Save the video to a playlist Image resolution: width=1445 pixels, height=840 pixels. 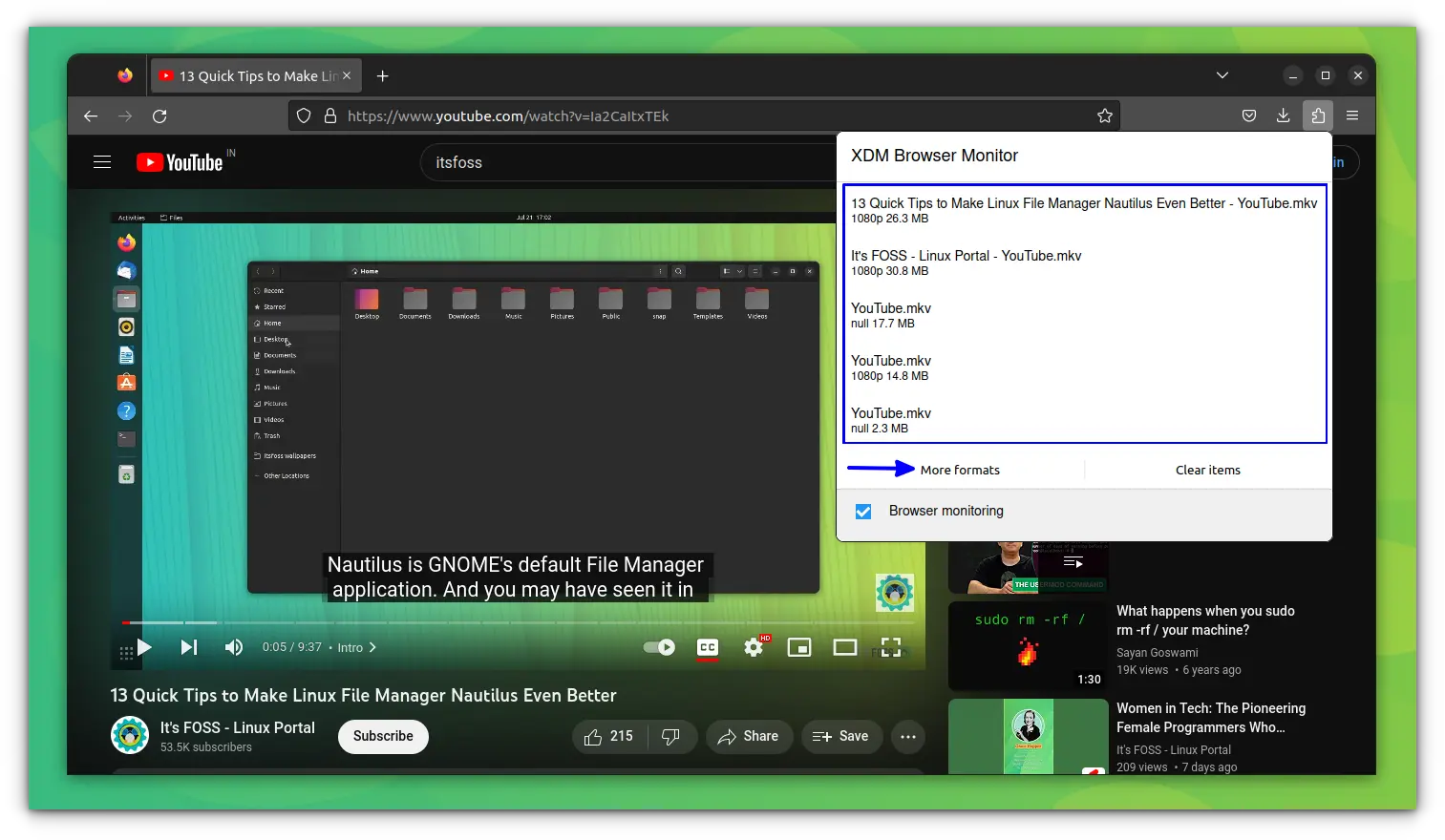841,736
